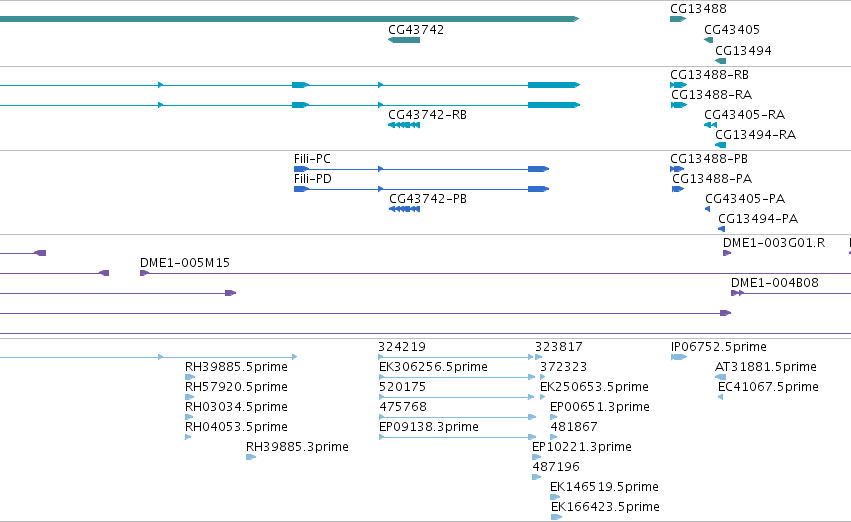Select the EP09138.3prime label
Image resolution: width=851 pixels, height=522 pixels.
pyautogui.click(x=429, y=428)
